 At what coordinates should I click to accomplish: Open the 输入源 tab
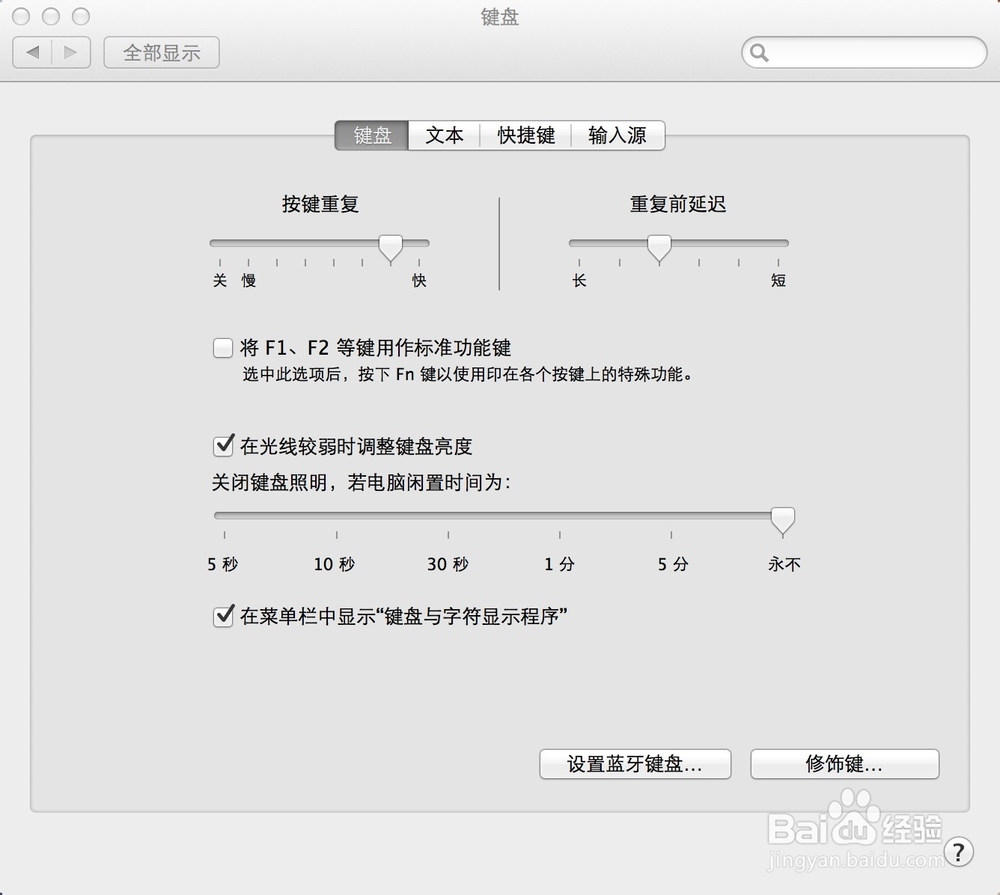pyautogui.click(x=618, y=135)
